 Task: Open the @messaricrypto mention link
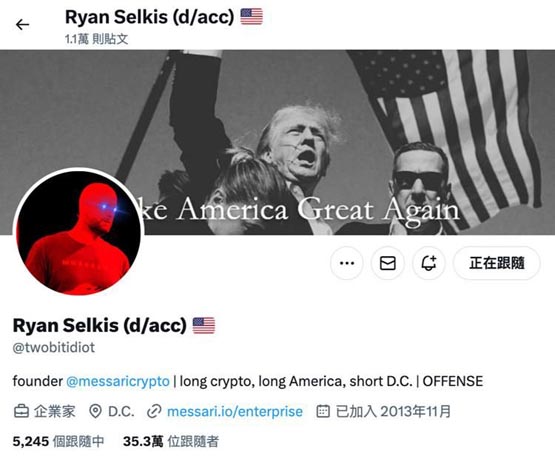tap(118, 381)
